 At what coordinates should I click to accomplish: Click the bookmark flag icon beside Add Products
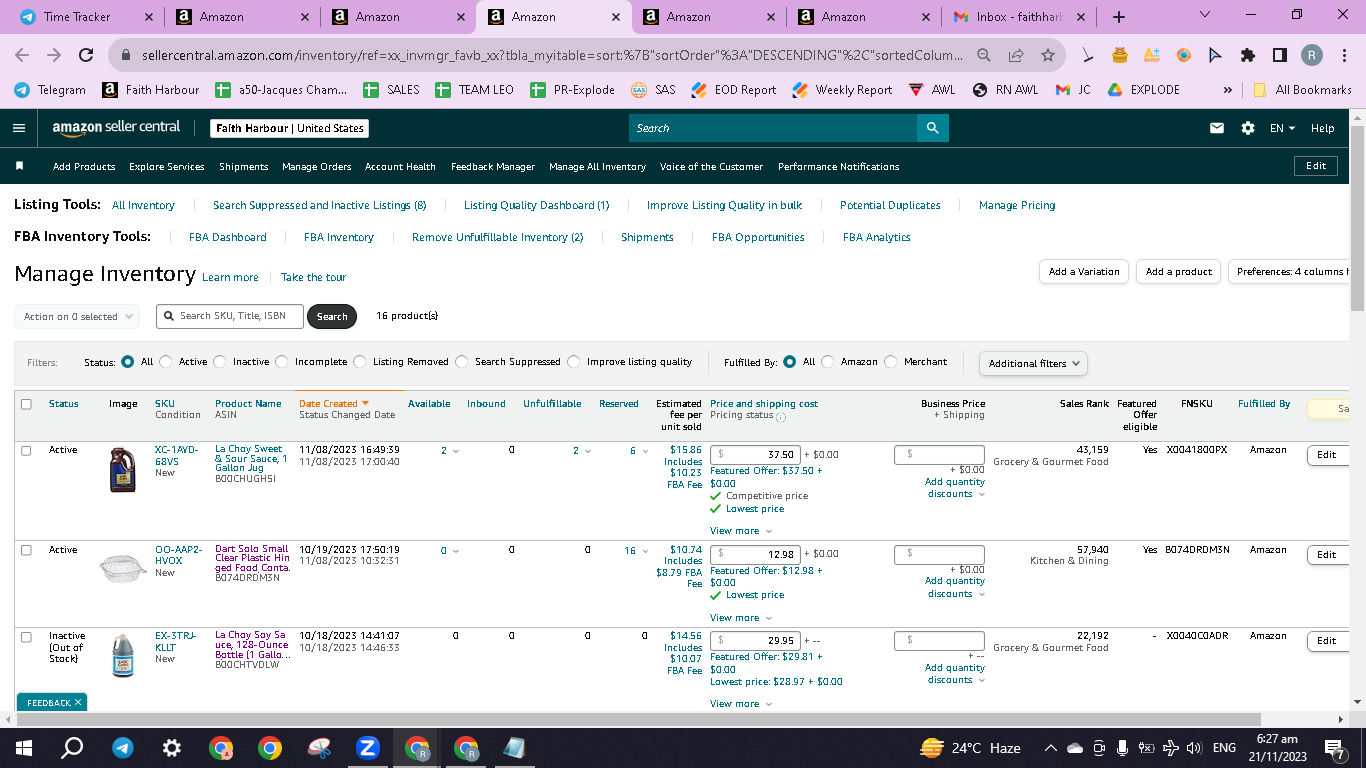(x=19, y=166)
